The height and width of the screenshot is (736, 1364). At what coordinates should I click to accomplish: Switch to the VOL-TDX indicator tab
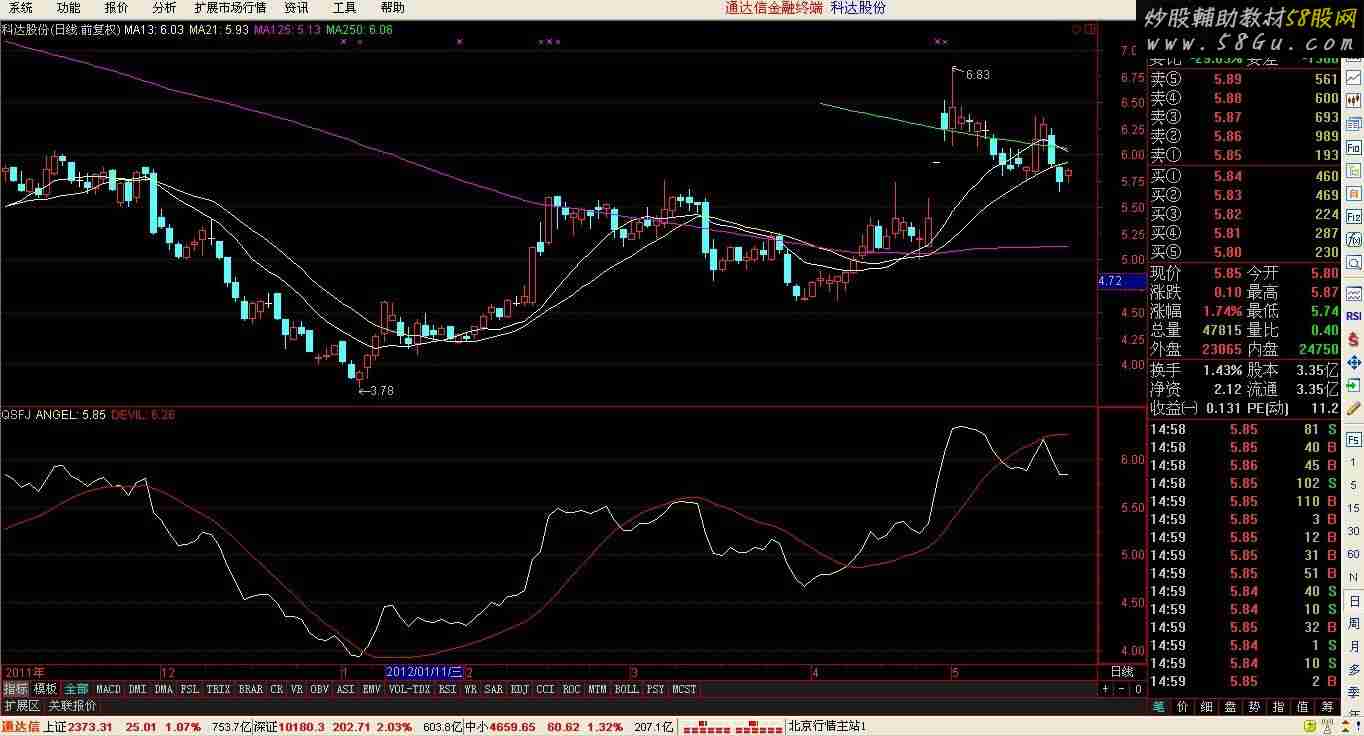click(x=409, y=689)
